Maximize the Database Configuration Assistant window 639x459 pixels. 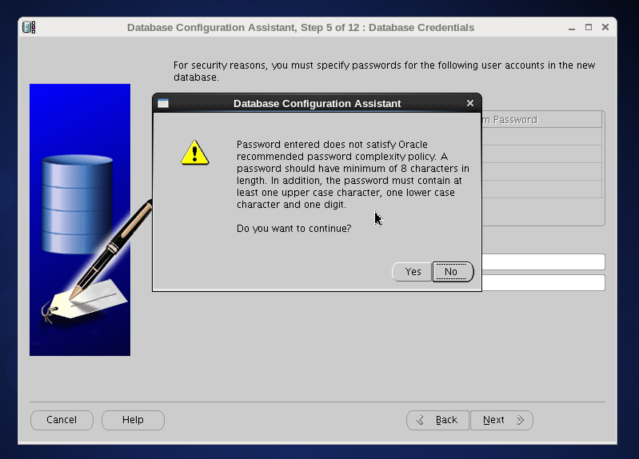tap(587, 27)
